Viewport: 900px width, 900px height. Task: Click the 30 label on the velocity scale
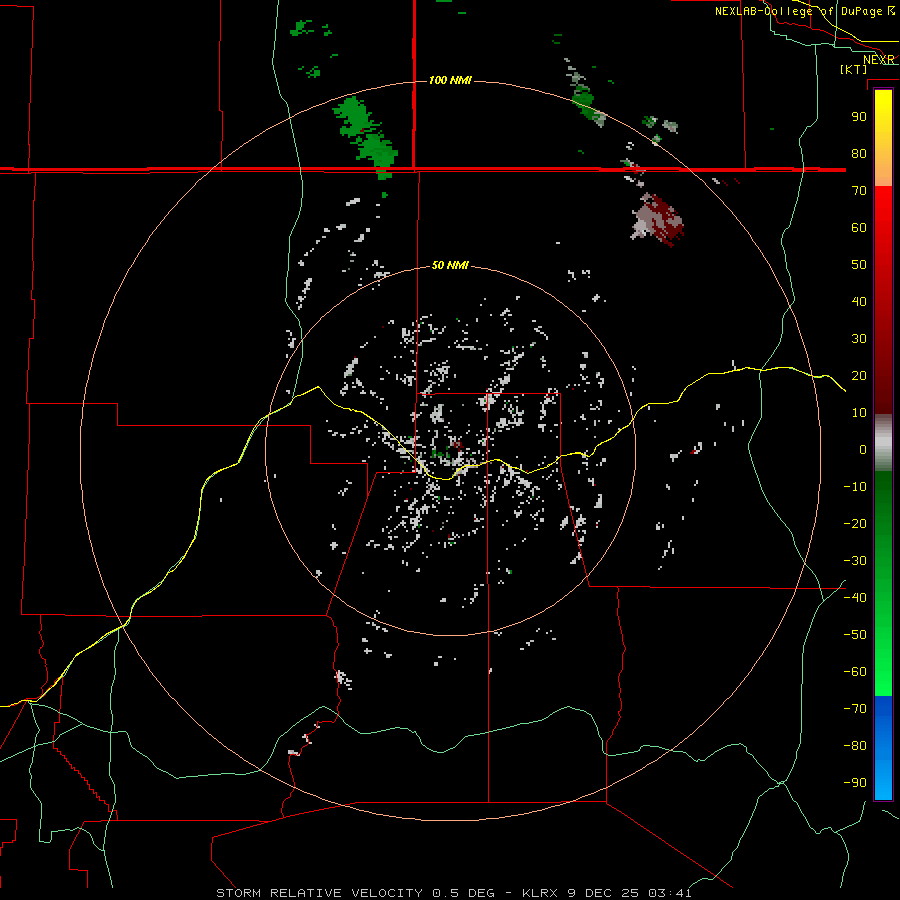859,339
